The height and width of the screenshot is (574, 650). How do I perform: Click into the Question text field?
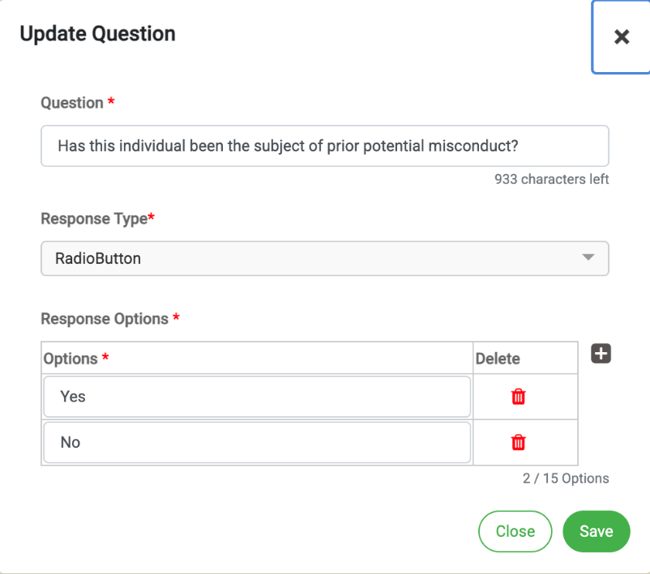(x=324, y=146)
